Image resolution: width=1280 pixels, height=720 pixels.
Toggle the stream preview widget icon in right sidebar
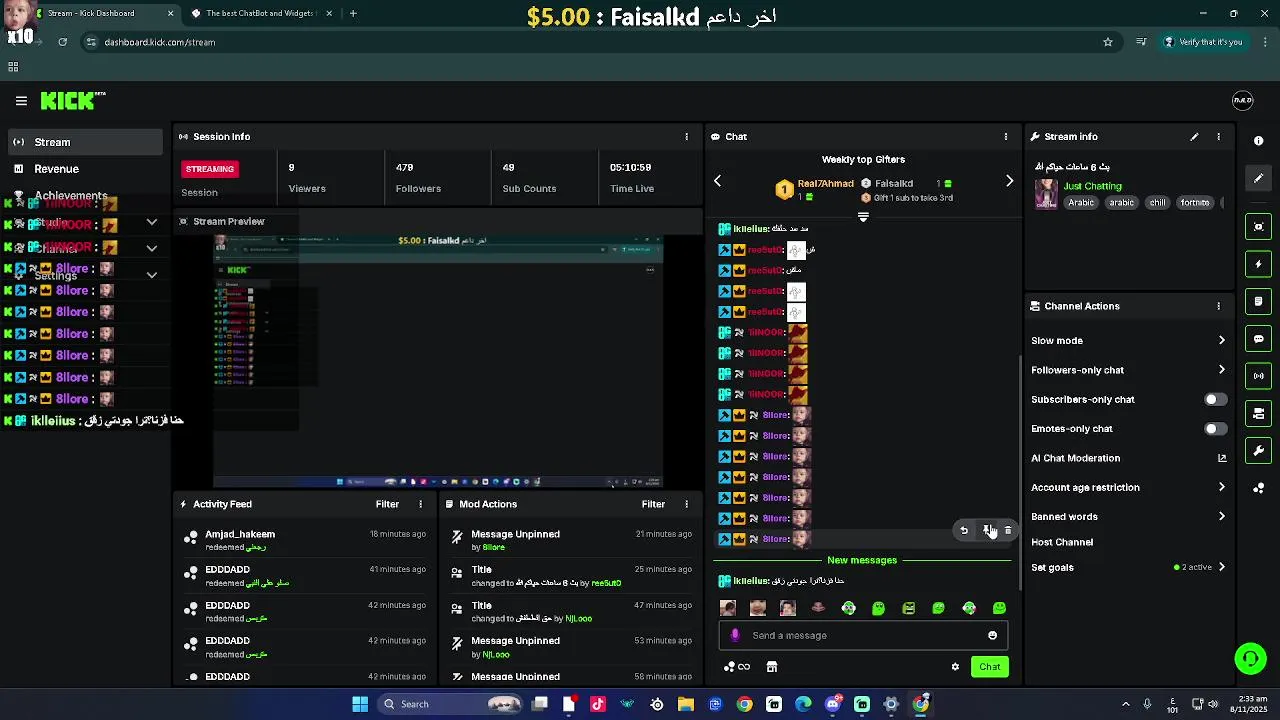[1259, 227]
